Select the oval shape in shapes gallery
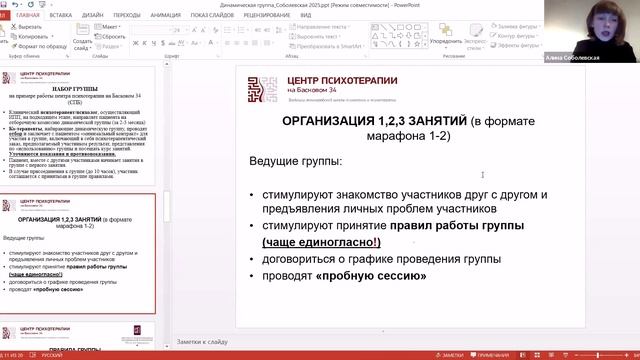The image size is (640, 360). point(409,27)
